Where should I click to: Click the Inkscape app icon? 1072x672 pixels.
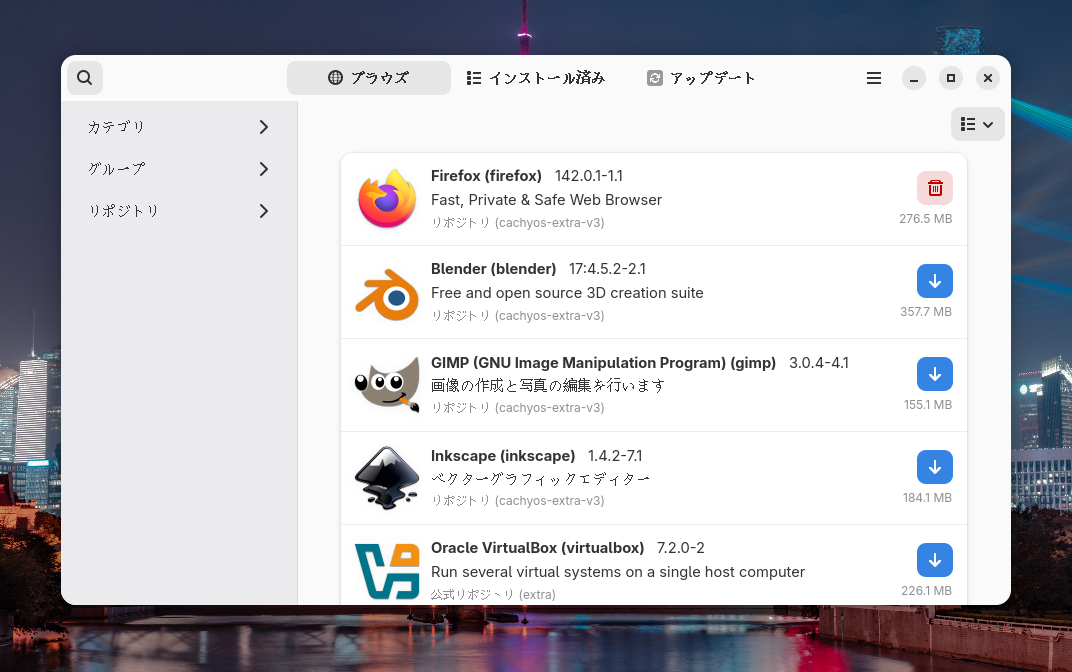(x=387, y=478)
